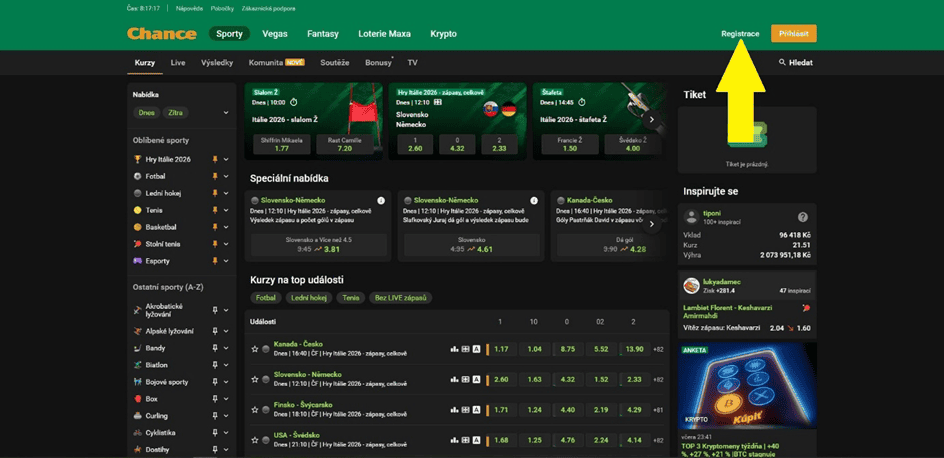
Task: Click the Přihlásit button
Action: click(793, 34)
